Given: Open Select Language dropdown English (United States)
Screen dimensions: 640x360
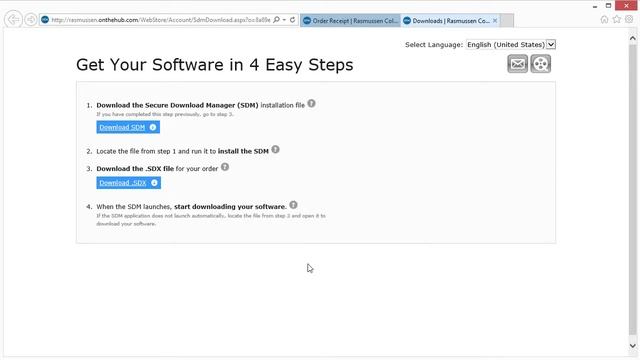Looking at the screenshot, I should point(511,44).
